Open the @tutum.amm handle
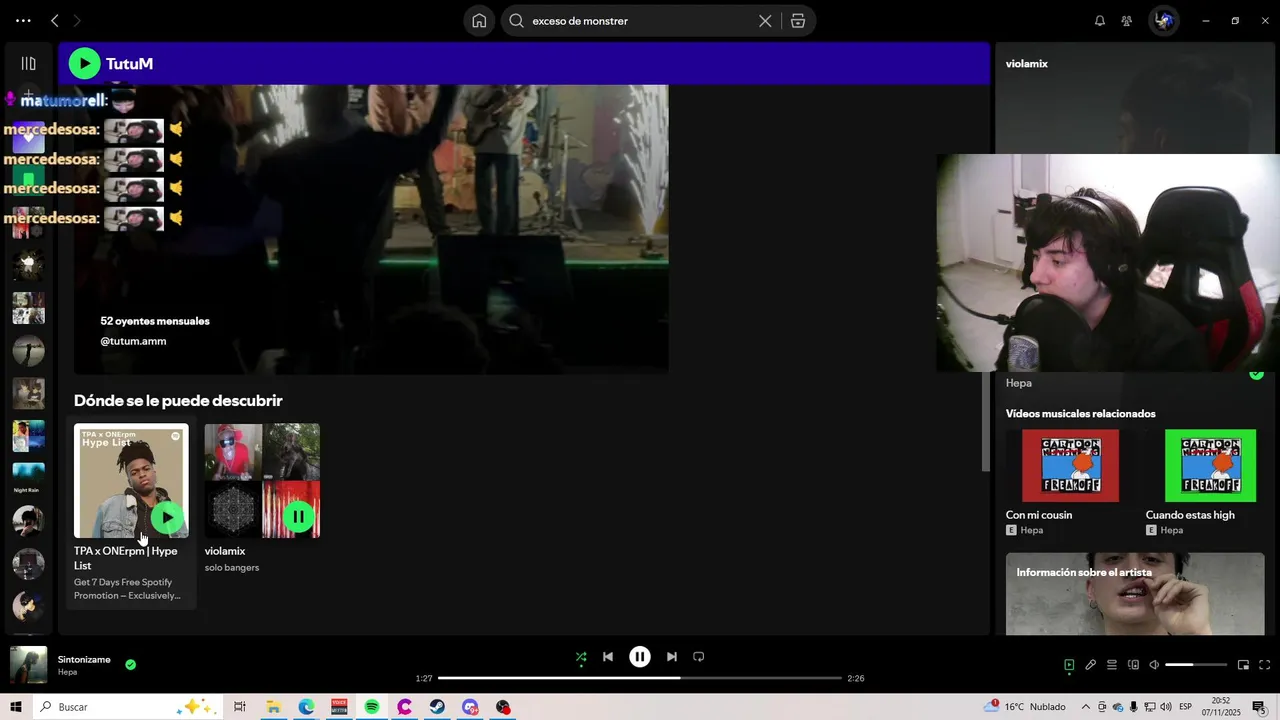The width and height of the screenshot is (1280, 720). tap(133, 341)
